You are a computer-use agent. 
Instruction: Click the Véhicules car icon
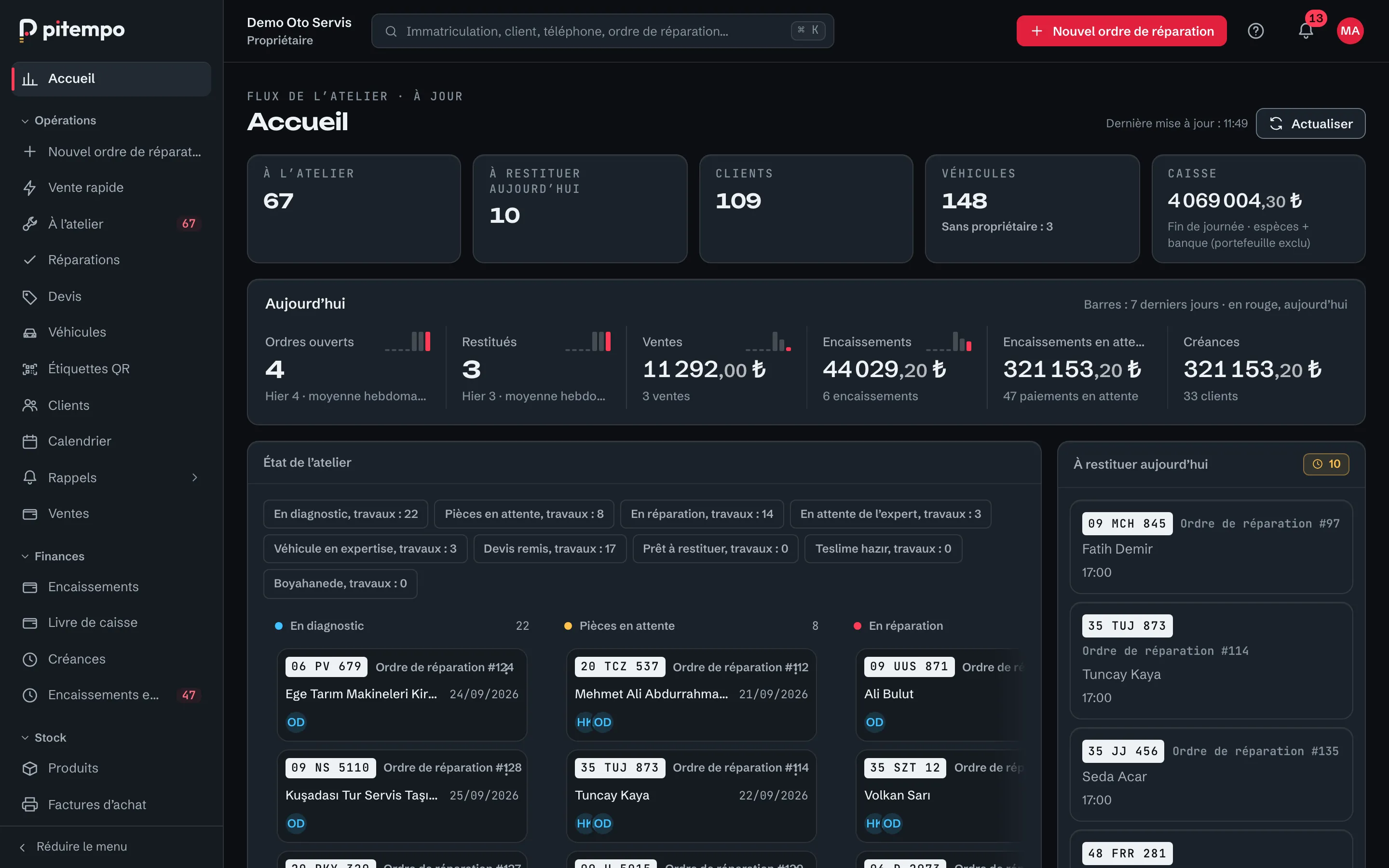pyautogui.click(x=30, y=332)
